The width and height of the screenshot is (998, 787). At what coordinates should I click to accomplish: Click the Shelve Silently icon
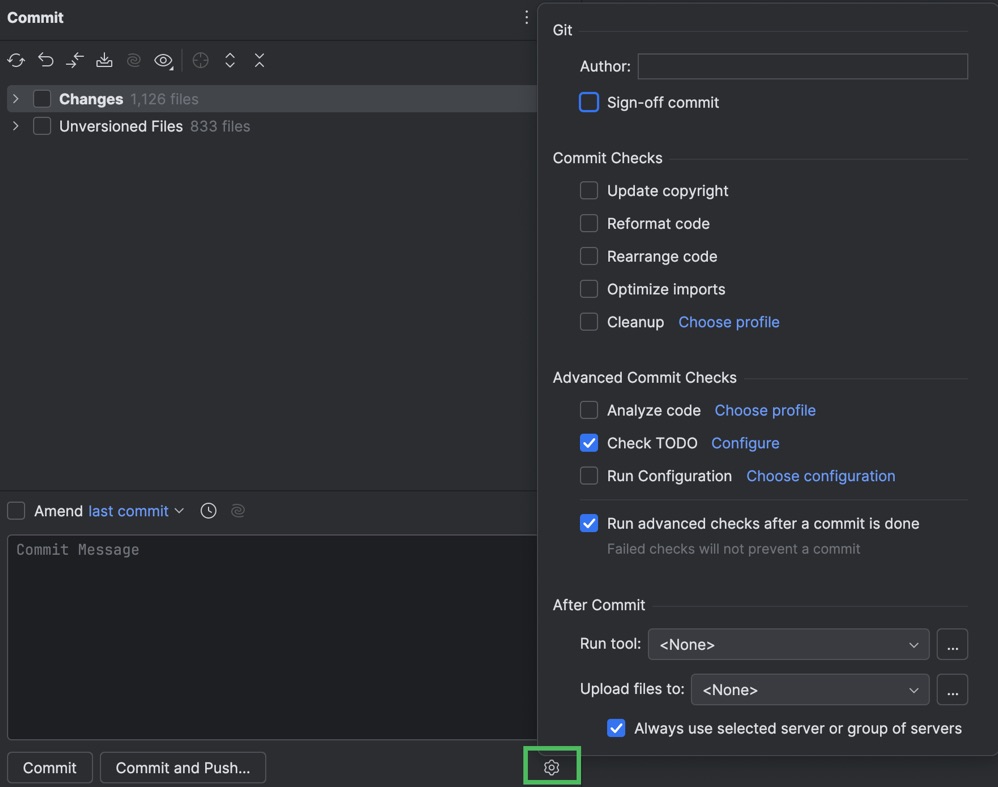point(104,60)
